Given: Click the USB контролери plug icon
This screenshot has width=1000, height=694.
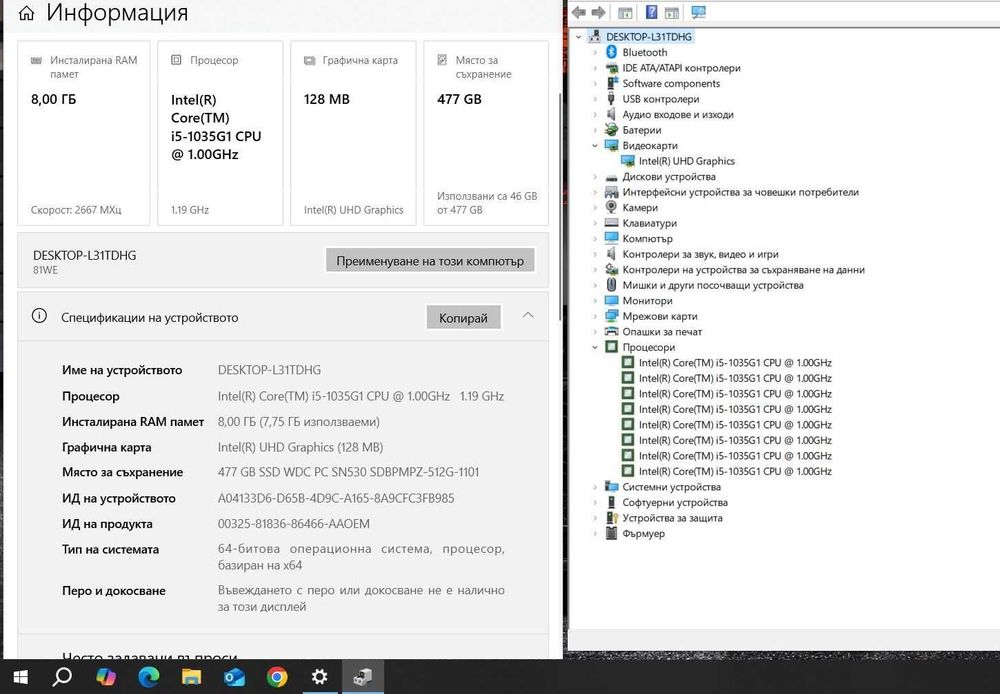Looking at the screenshot, I should [x=611, y=99].
